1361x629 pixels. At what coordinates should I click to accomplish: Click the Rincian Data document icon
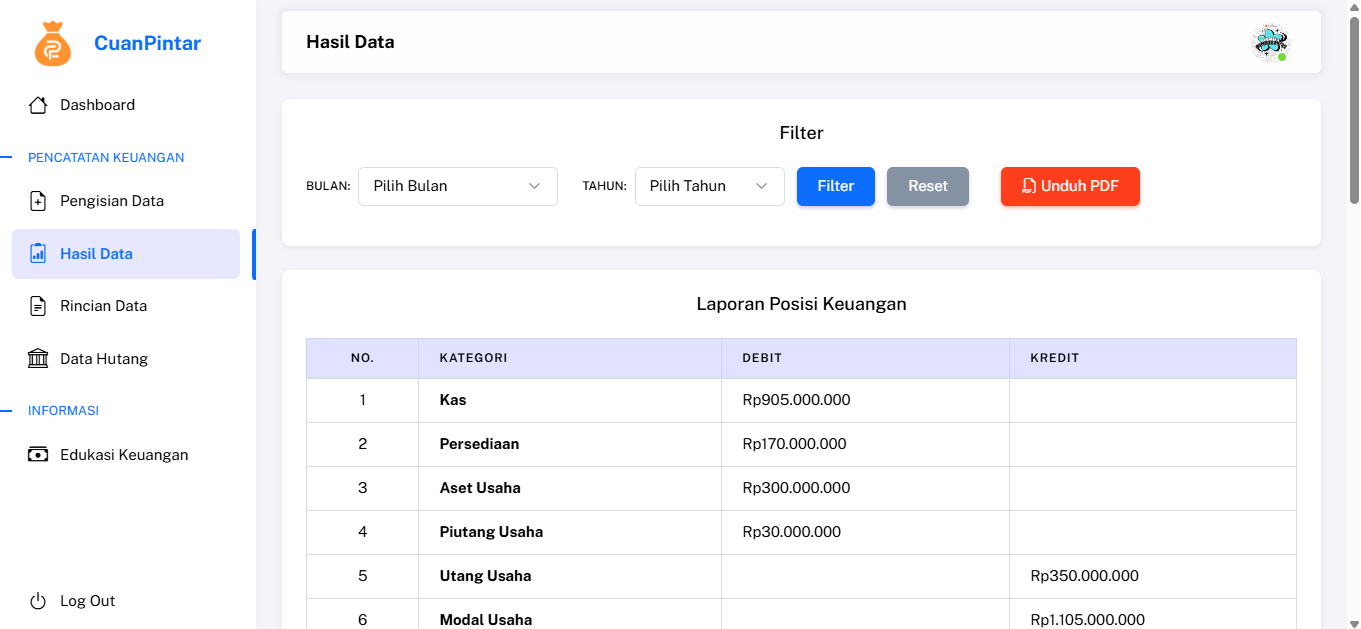coord(38,306)
